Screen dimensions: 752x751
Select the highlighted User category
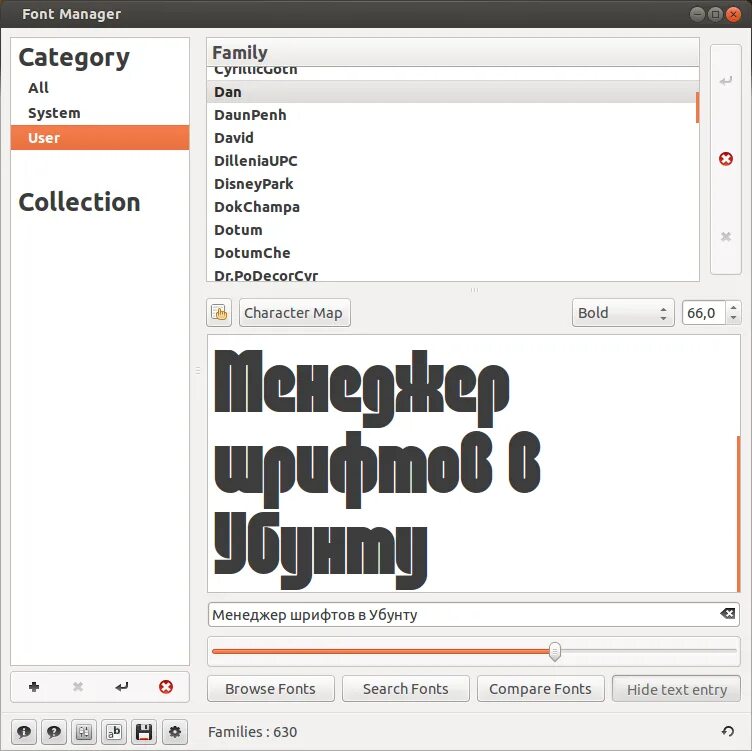point(100,138)
